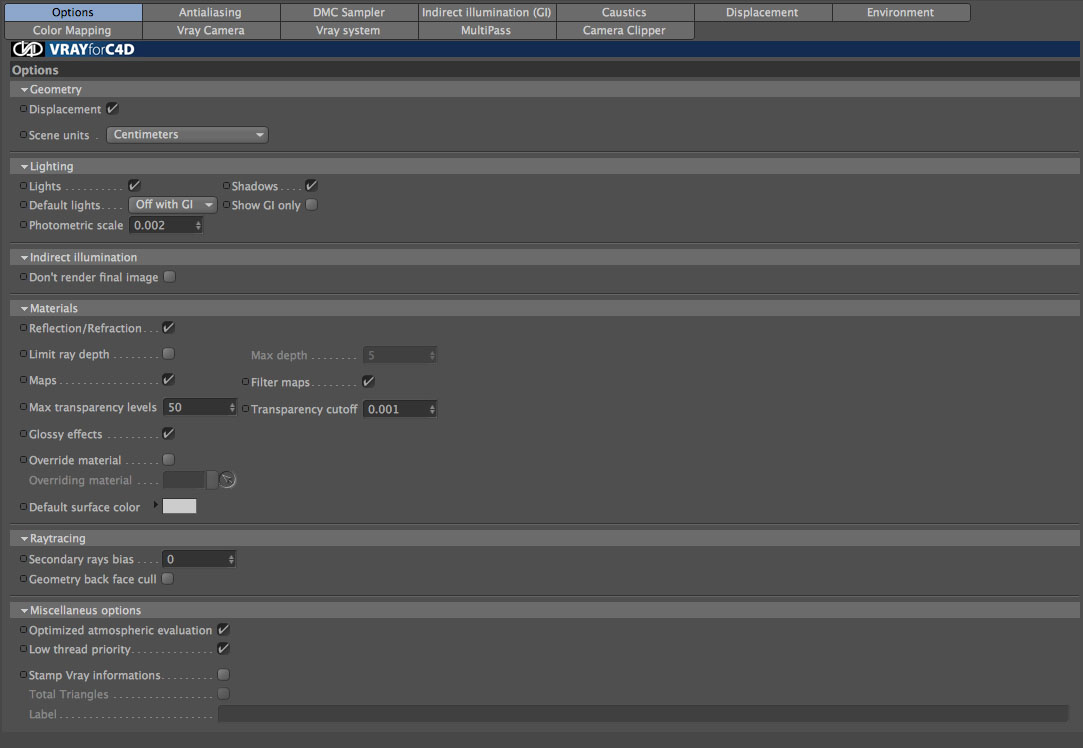The image size is (1083, 748).
Task: Click the animation dot beside Default surface color
Action: pos(23,507)
